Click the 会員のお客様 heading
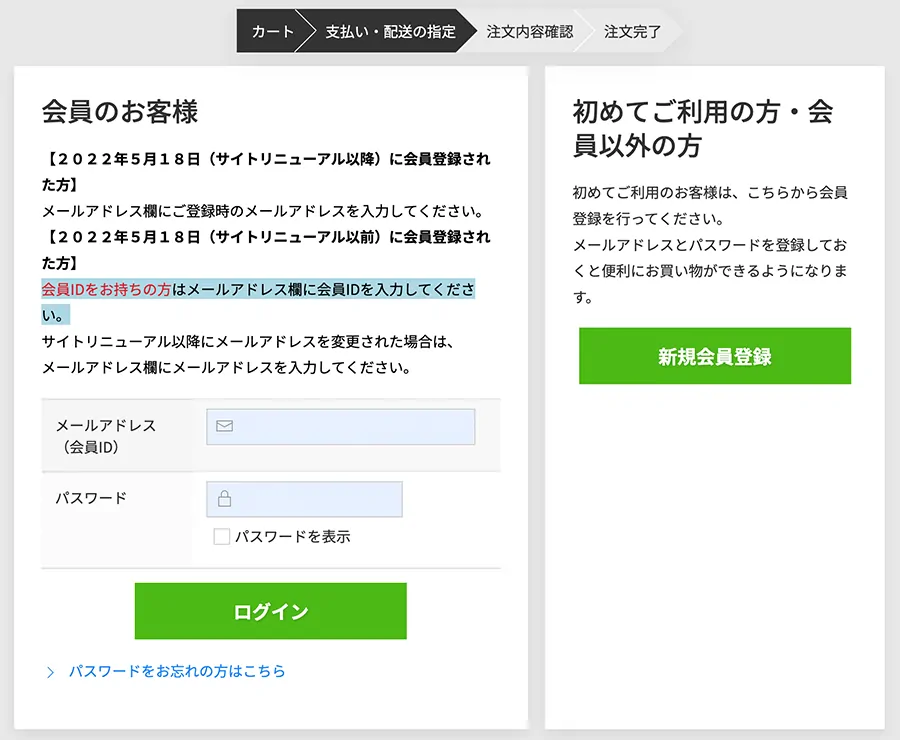 [x=120, y=111]
